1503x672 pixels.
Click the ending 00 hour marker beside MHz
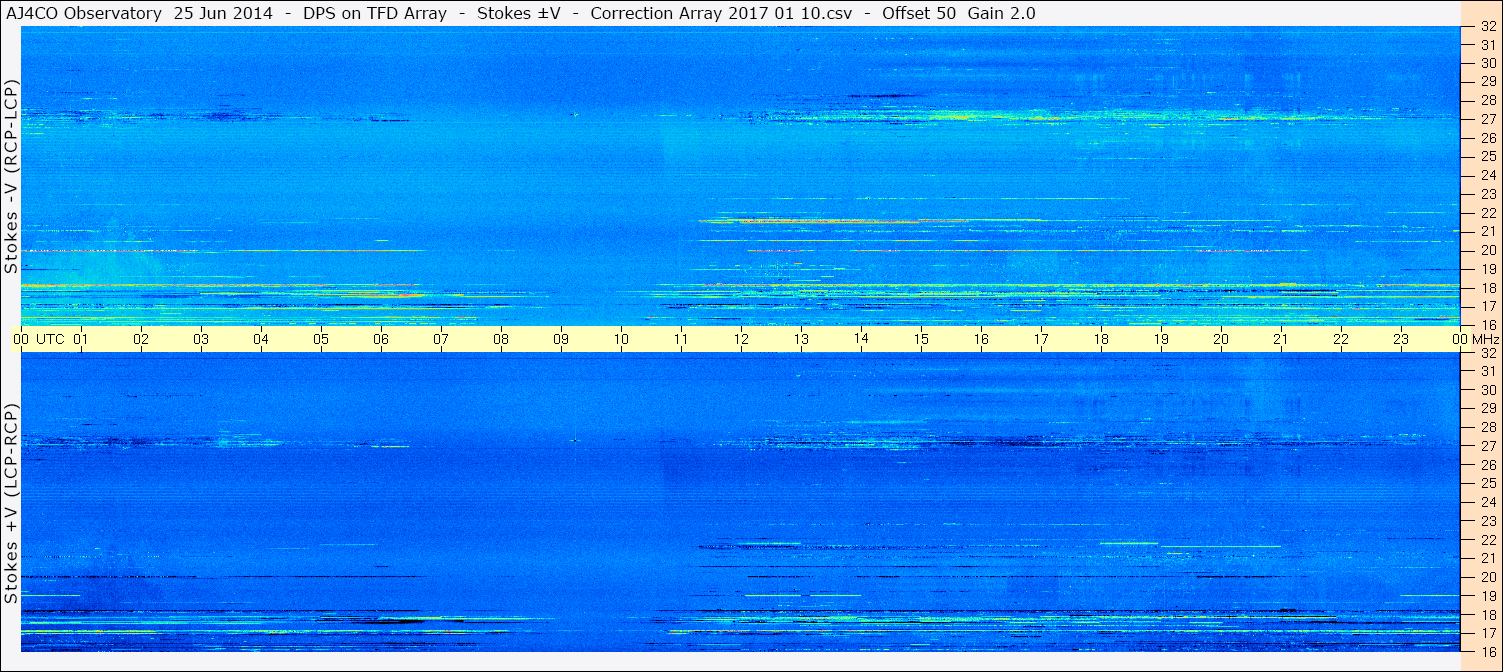coord(1461,339)
